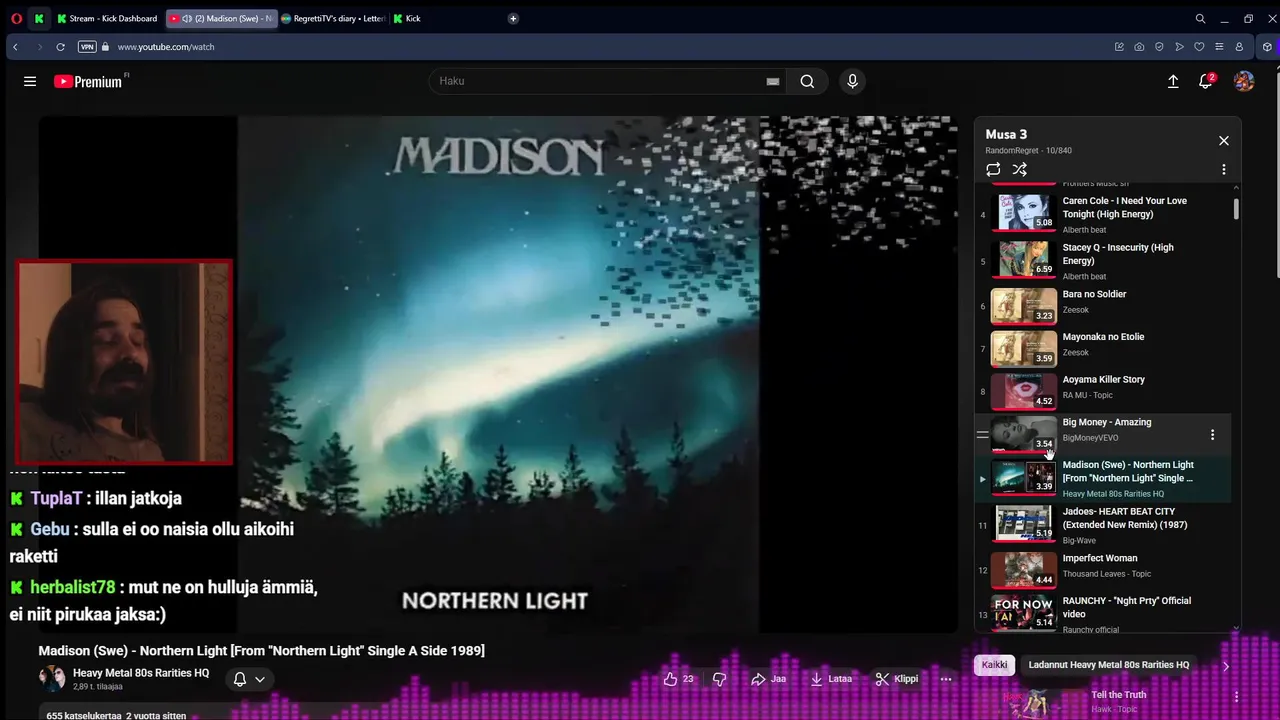Image resolution: width=1280 pixels, height=720 pixels.
Task: Toggle playlist shuffle
Action: [1020, 170]
